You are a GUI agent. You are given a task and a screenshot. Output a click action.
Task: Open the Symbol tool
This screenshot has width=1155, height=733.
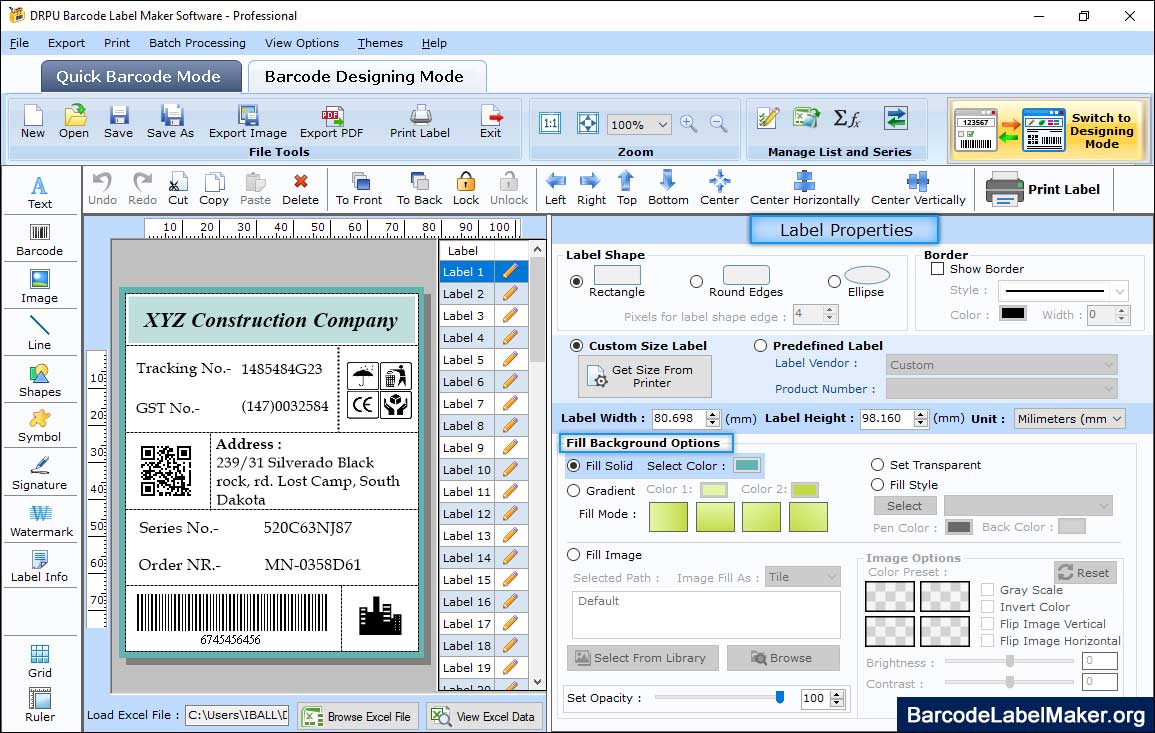tap(40, 427)
